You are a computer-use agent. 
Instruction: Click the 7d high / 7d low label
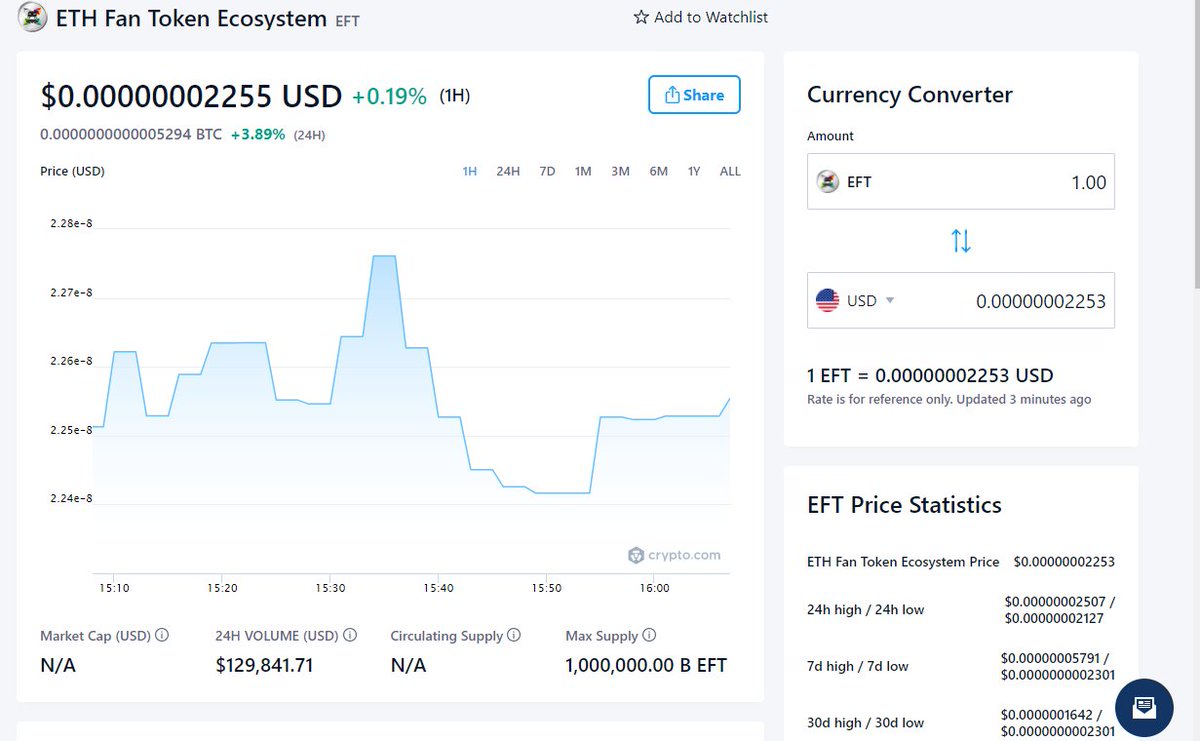pos(858,666)
